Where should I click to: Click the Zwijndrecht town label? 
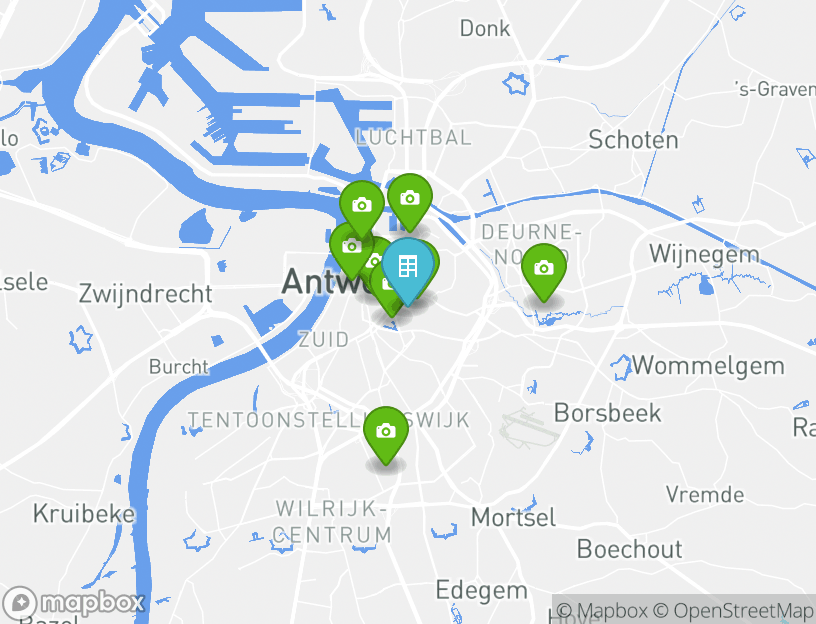[146, 294]
